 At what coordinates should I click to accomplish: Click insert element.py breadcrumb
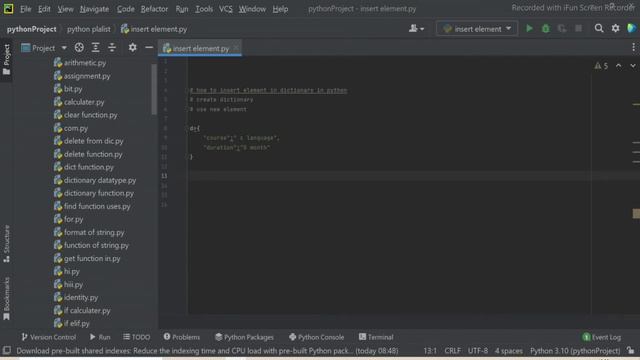154,29
